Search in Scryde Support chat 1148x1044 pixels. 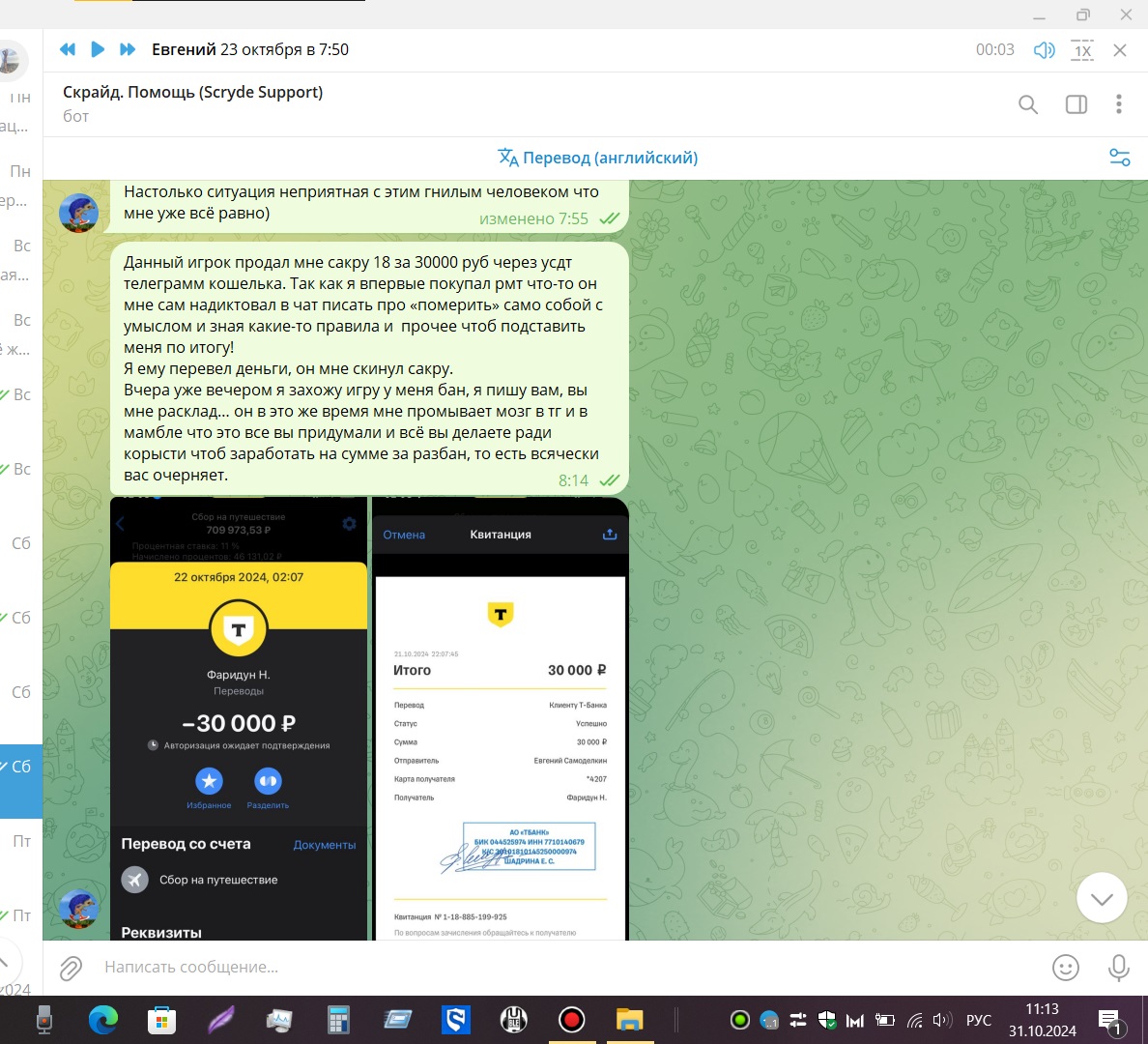pyautogui.click(x=1028, y=104)
